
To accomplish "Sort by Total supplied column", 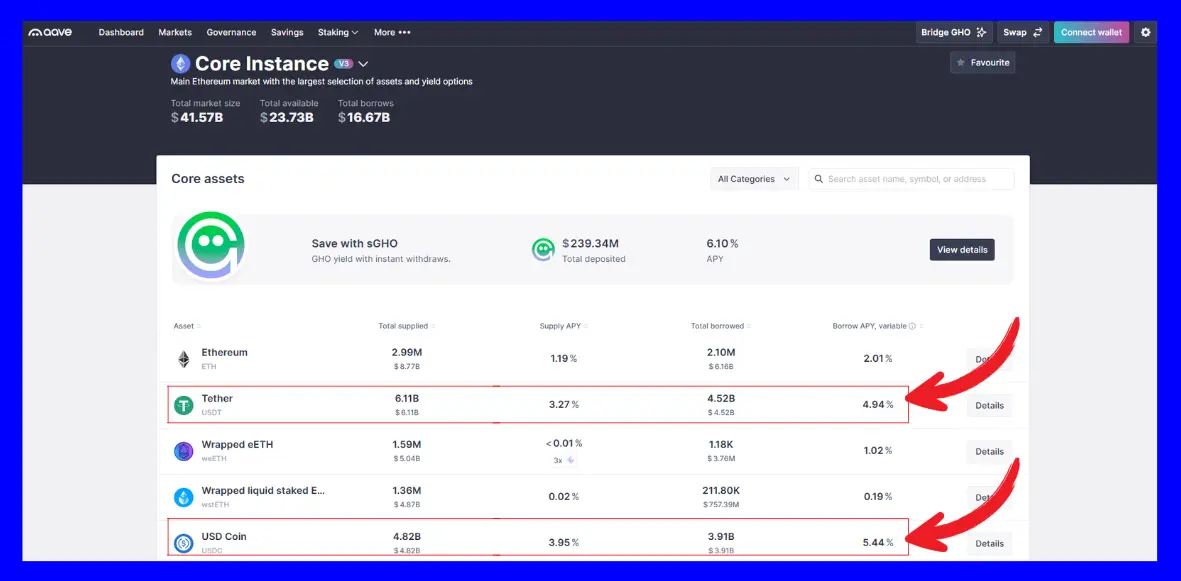I will pos(405,326).
